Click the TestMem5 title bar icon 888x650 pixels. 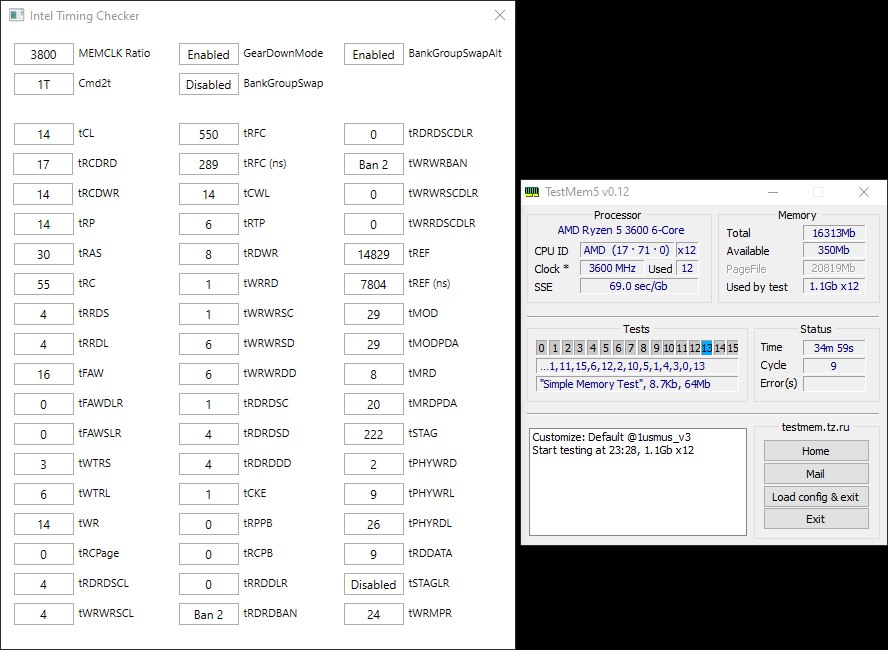pyautogui.click(x=532, y=192)
